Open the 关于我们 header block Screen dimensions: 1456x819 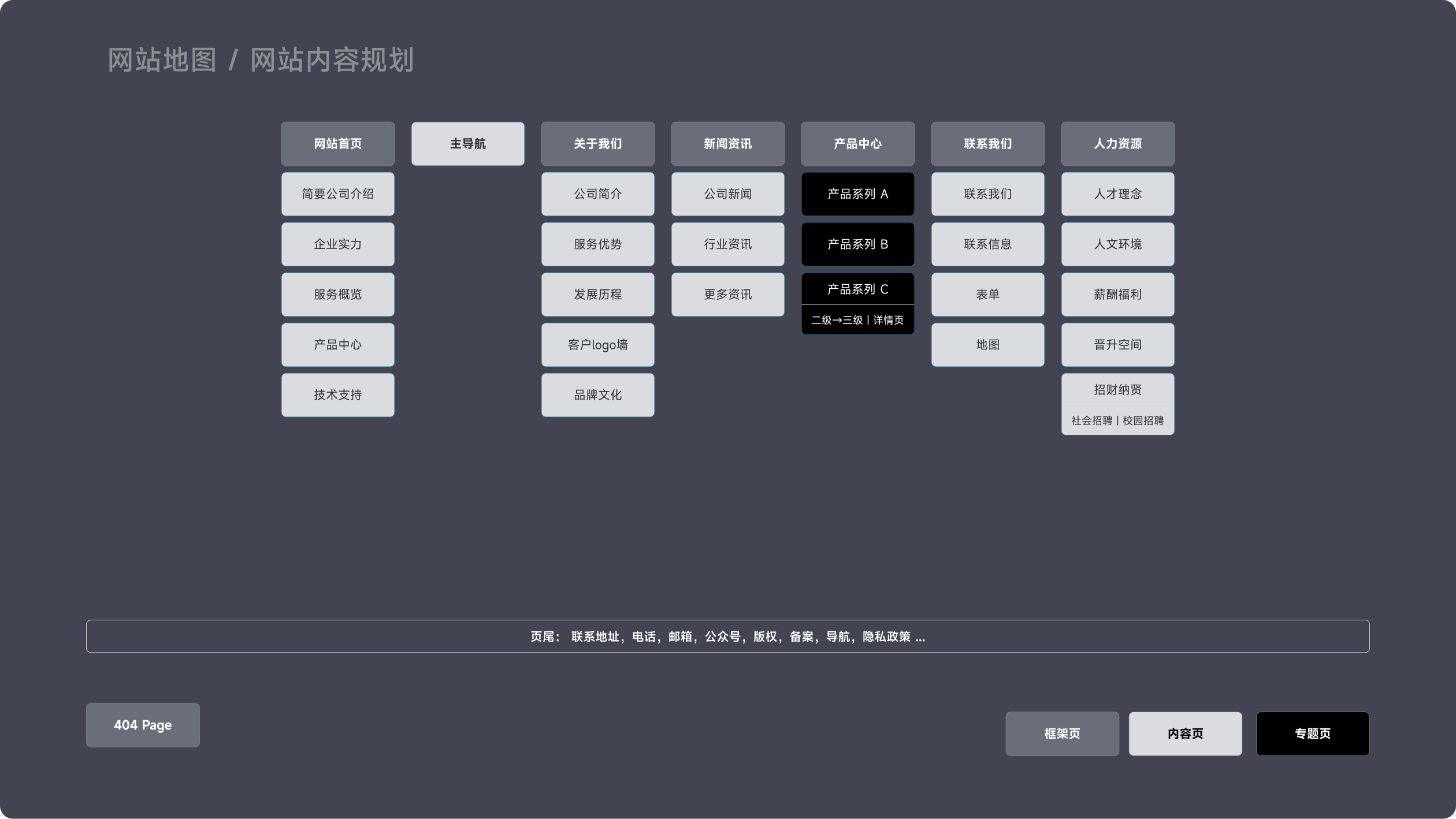[597, 144]
